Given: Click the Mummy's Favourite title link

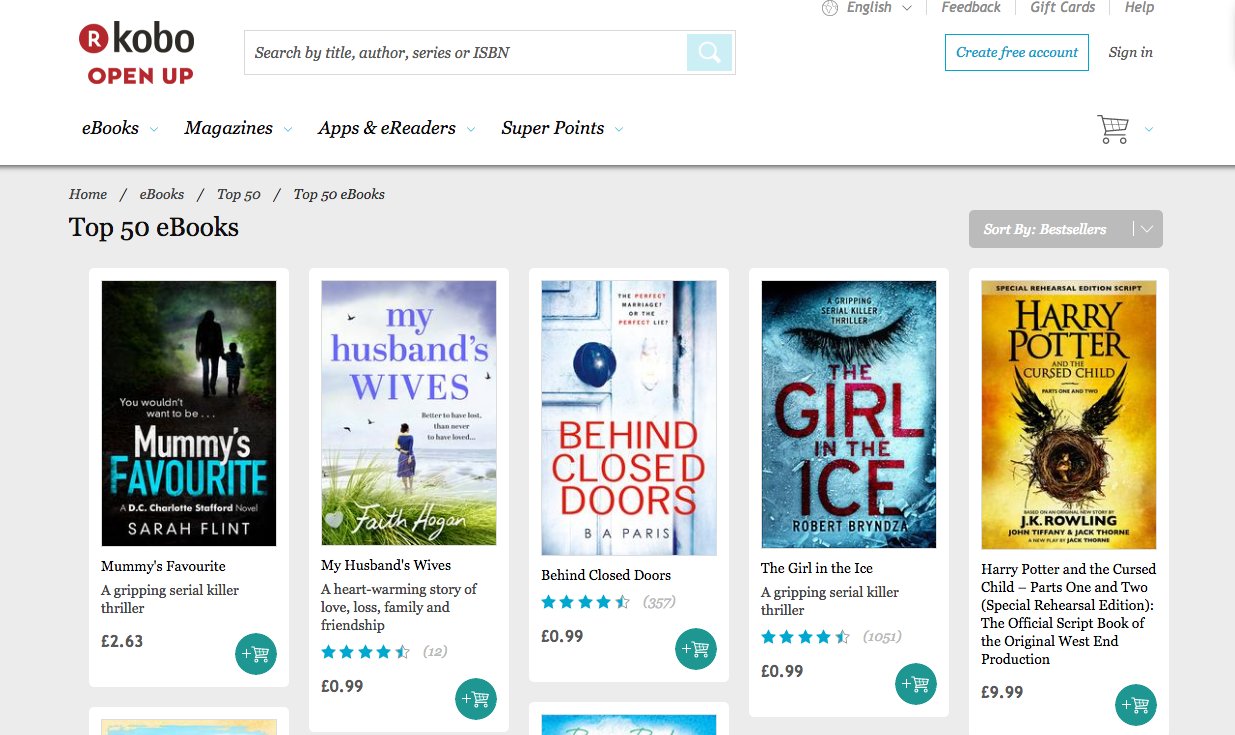Looking at the screenshot, I should (163, 566).
